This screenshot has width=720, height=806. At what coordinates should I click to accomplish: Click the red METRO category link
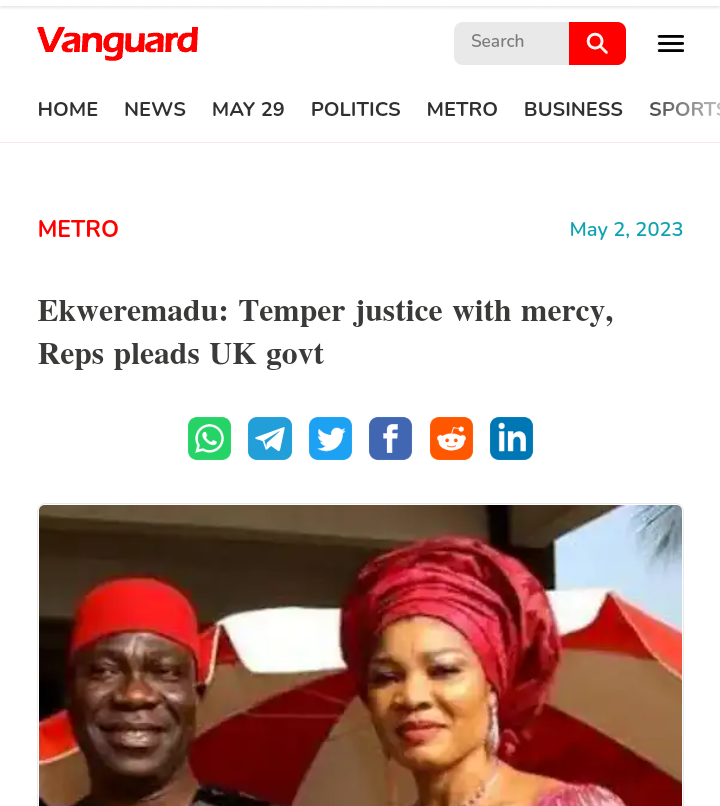click(78, 229)
